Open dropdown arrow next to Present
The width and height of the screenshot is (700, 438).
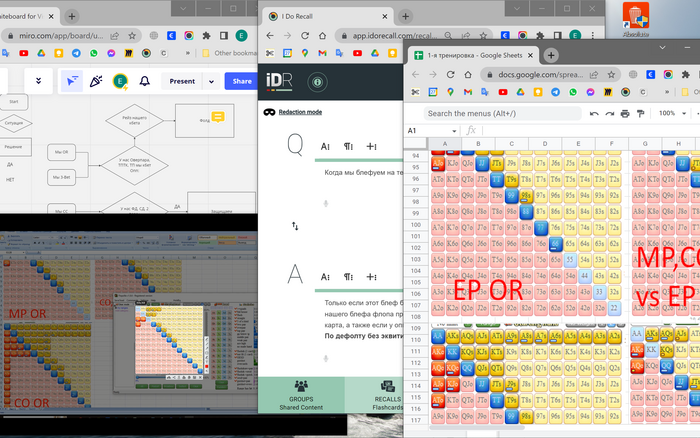click(x=212, y=82)
